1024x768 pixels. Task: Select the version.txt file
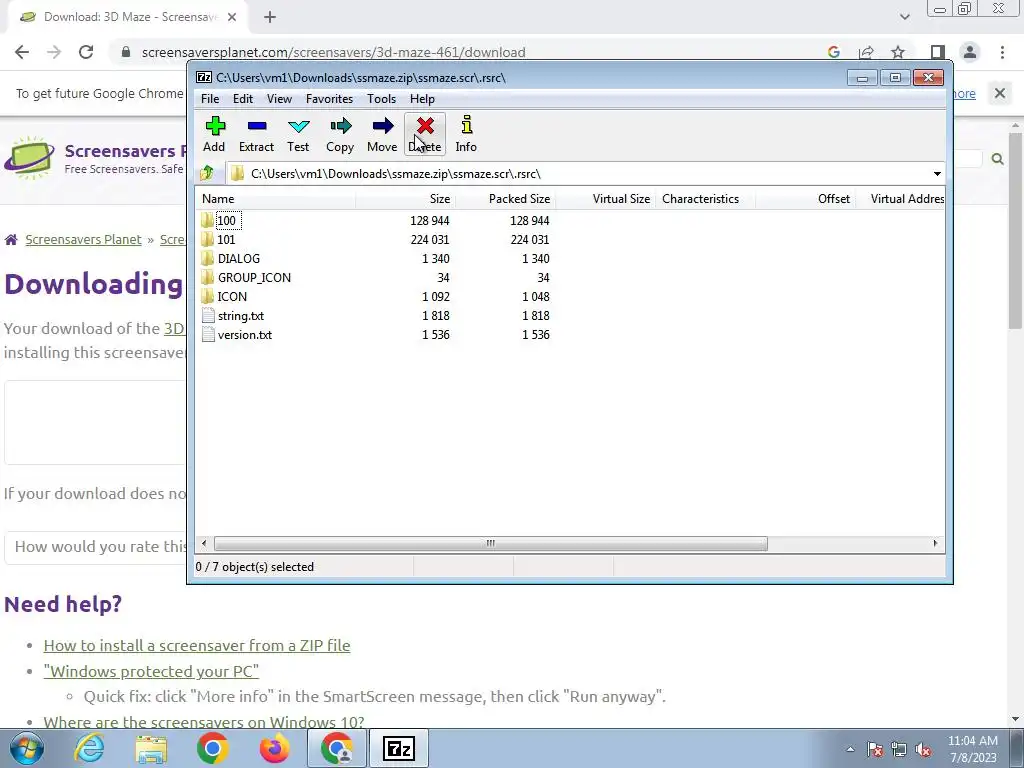245,334
